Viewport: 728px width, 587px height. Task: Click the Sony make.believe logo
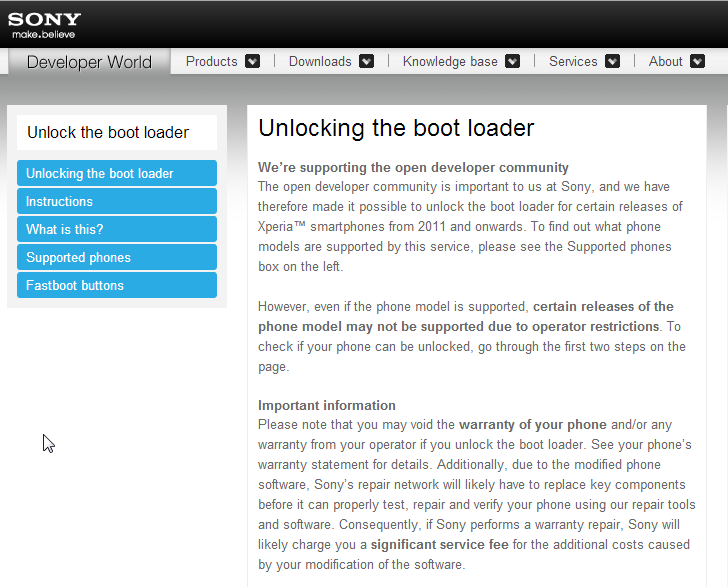[x=44, y=25]
